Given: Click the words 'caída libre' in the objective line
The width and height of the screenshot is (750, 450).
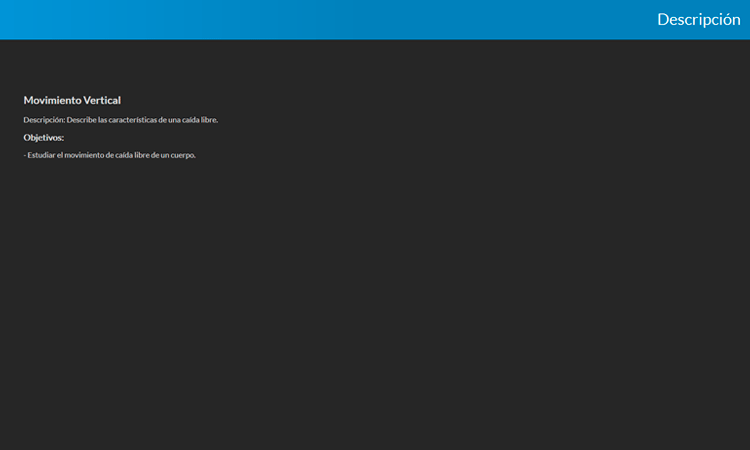Looking at the screenshot, I should 133,155.
